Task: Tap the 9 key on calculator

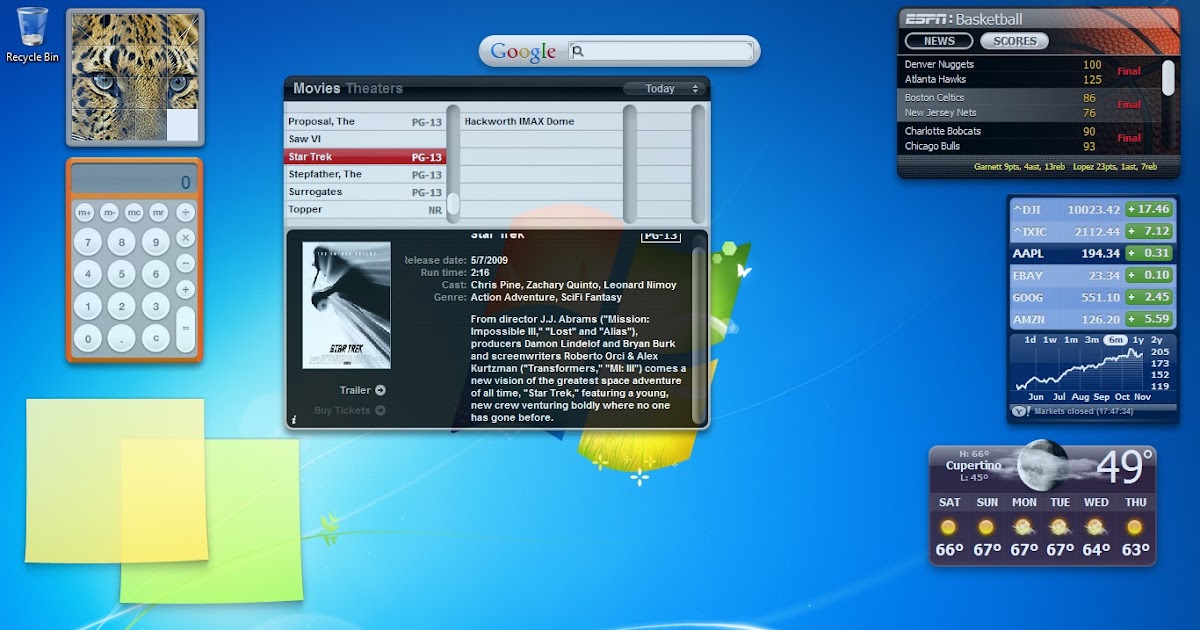Action: pos(154,242)
